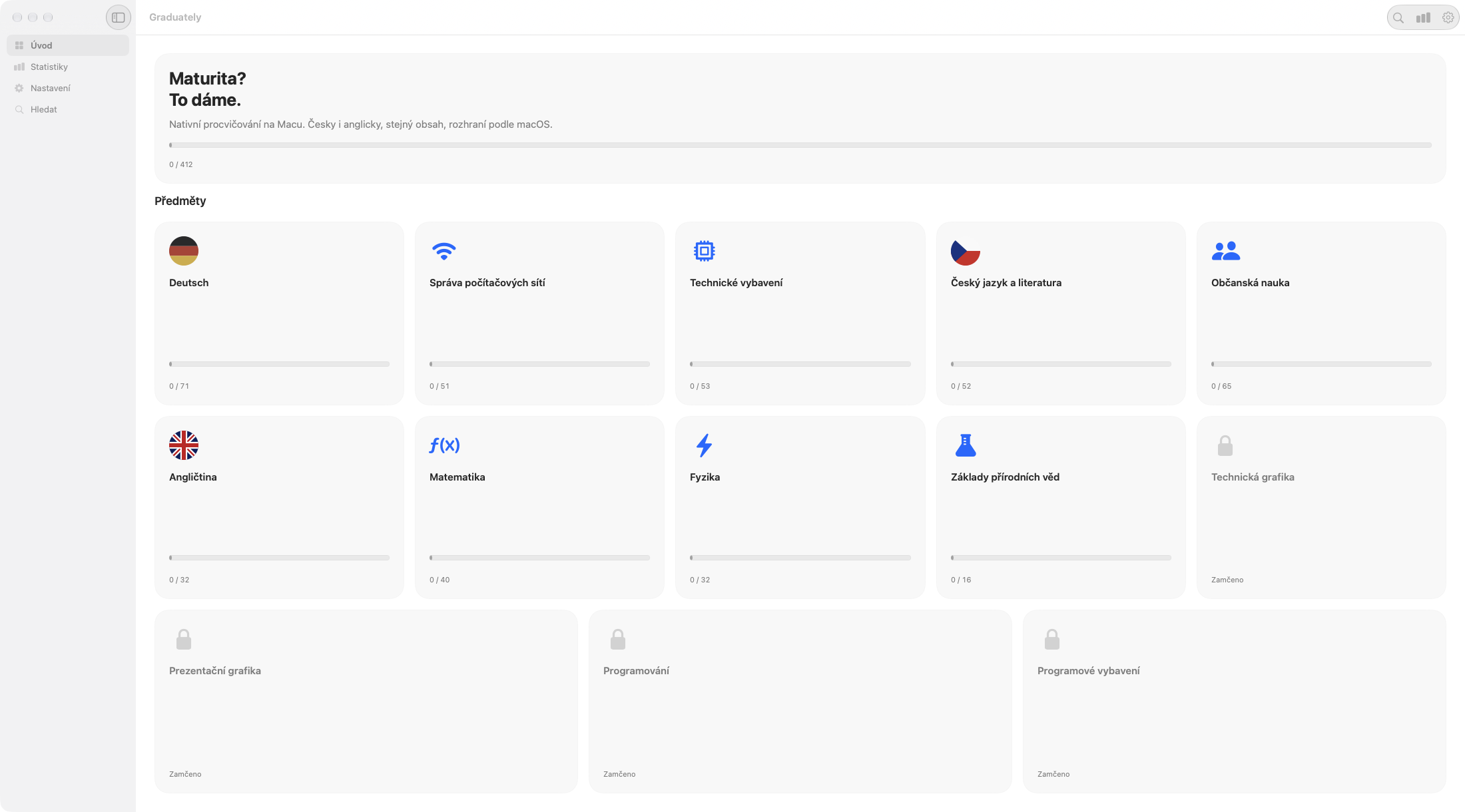Image resolution: width=1465 pixels, height=812 pixels.
Task: Click the lock icon on Technická grafika
Action: point(1225,445)
